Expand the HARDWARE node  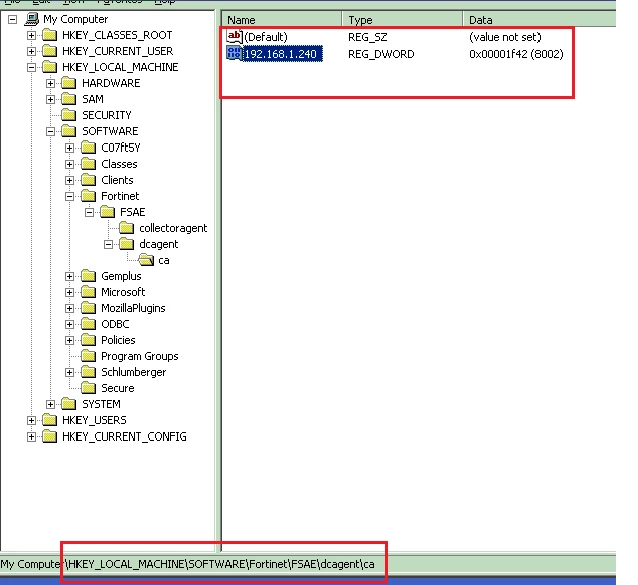coord(50,83)
